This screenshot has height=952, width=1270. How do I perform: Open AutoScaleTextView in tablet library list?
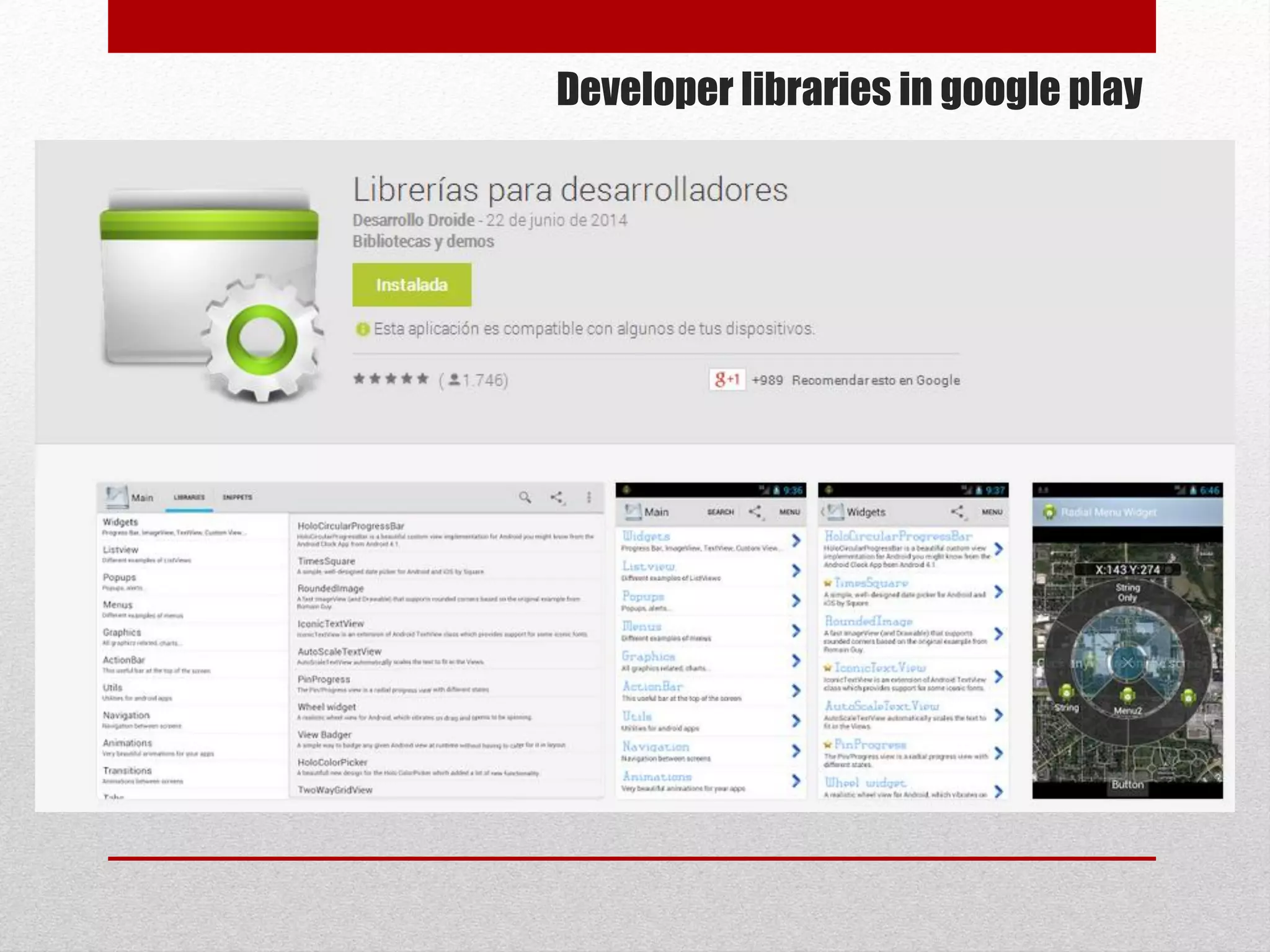pos(446,656)
